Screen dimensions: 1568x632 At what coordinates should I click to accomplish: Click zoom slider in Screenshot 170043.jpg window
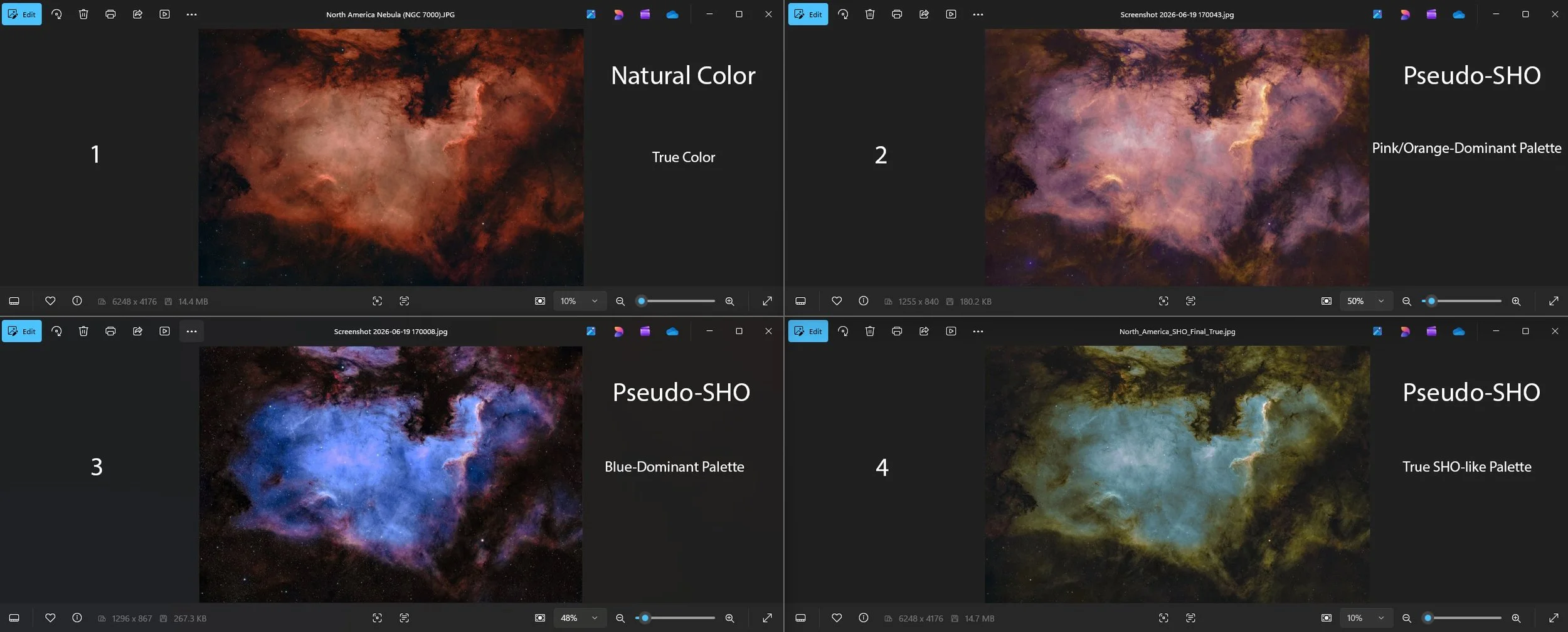coord(1461,301)
